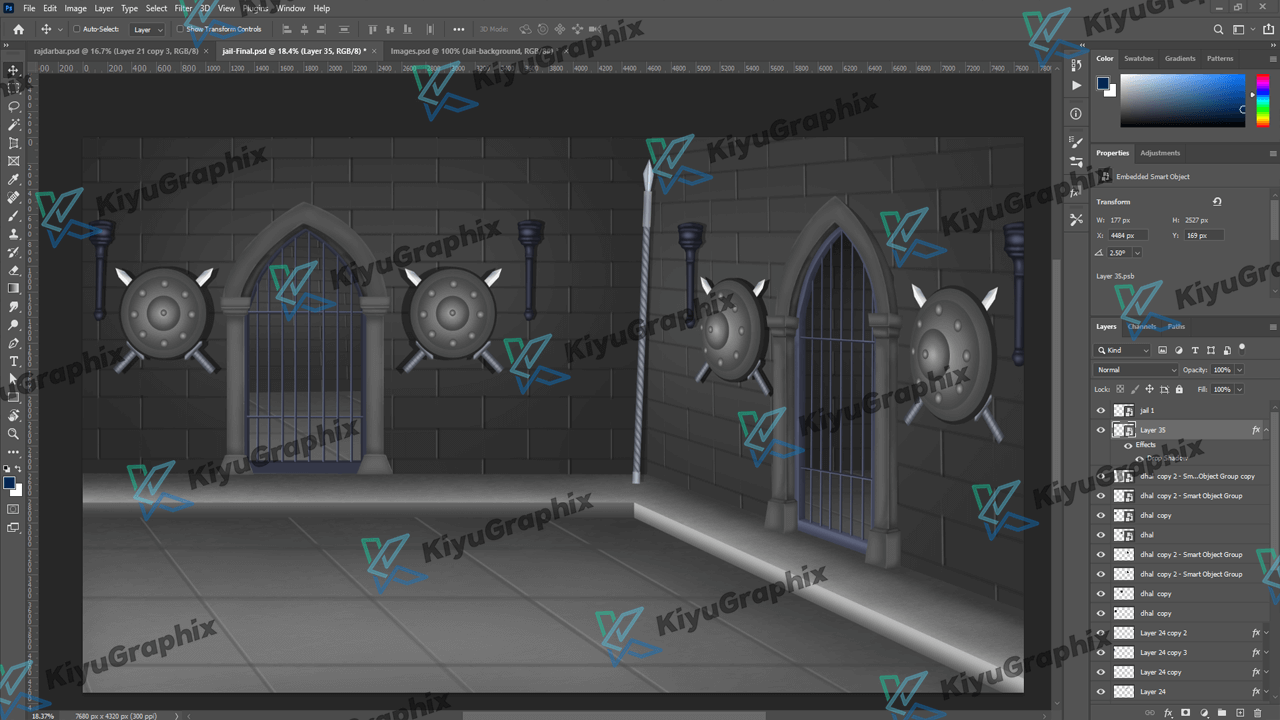
Task: Choose the Eraser tool
Action: pos(14,270)
